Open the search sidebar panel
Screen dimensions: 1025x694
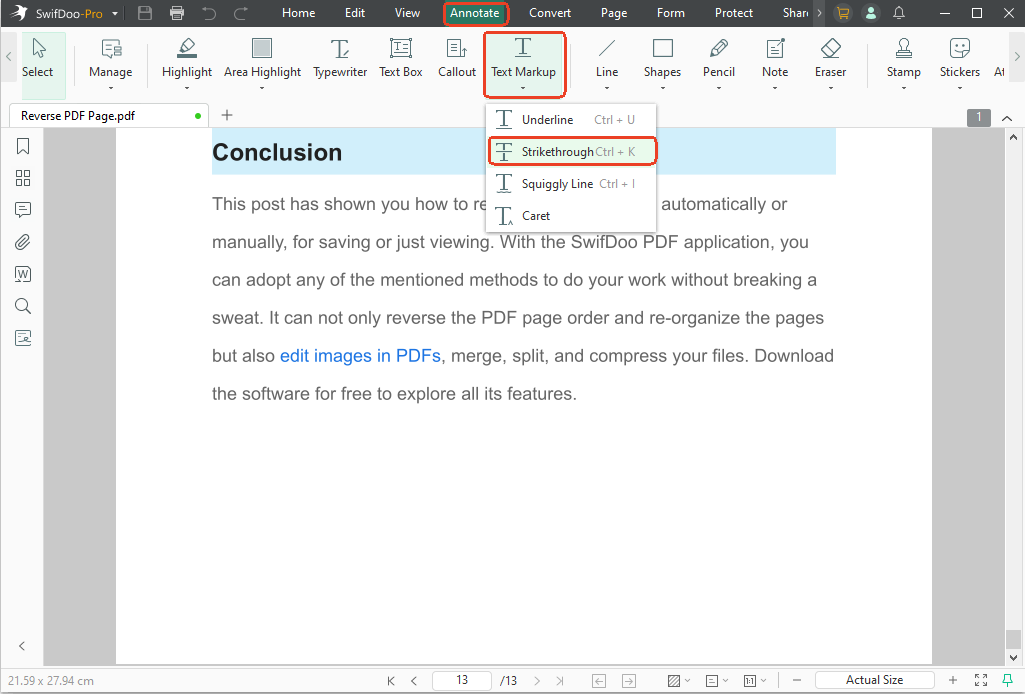(23, 306)
